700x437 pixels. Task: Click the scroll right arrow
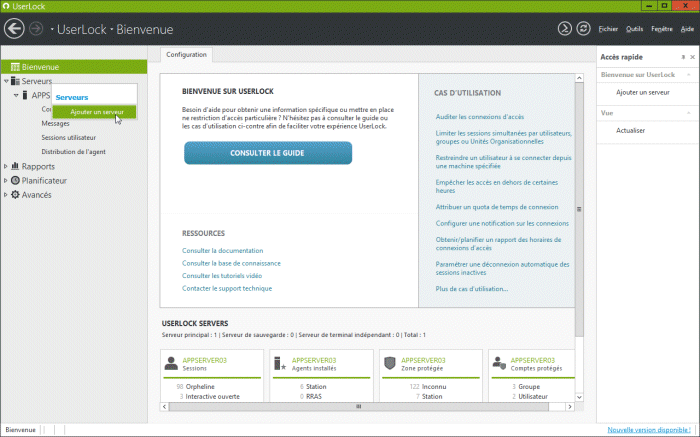pyautogui.click(x=570, y=407)
